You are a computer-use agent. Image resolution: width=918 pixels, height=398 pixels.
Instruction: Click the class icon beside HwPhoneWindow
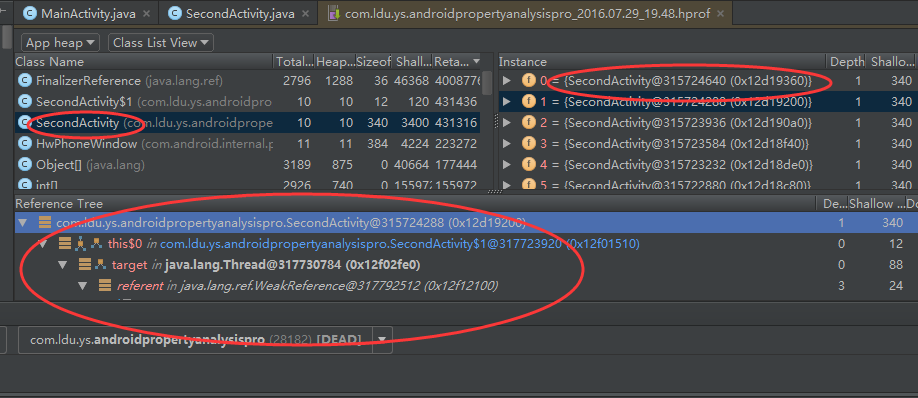tap(25, 143)
